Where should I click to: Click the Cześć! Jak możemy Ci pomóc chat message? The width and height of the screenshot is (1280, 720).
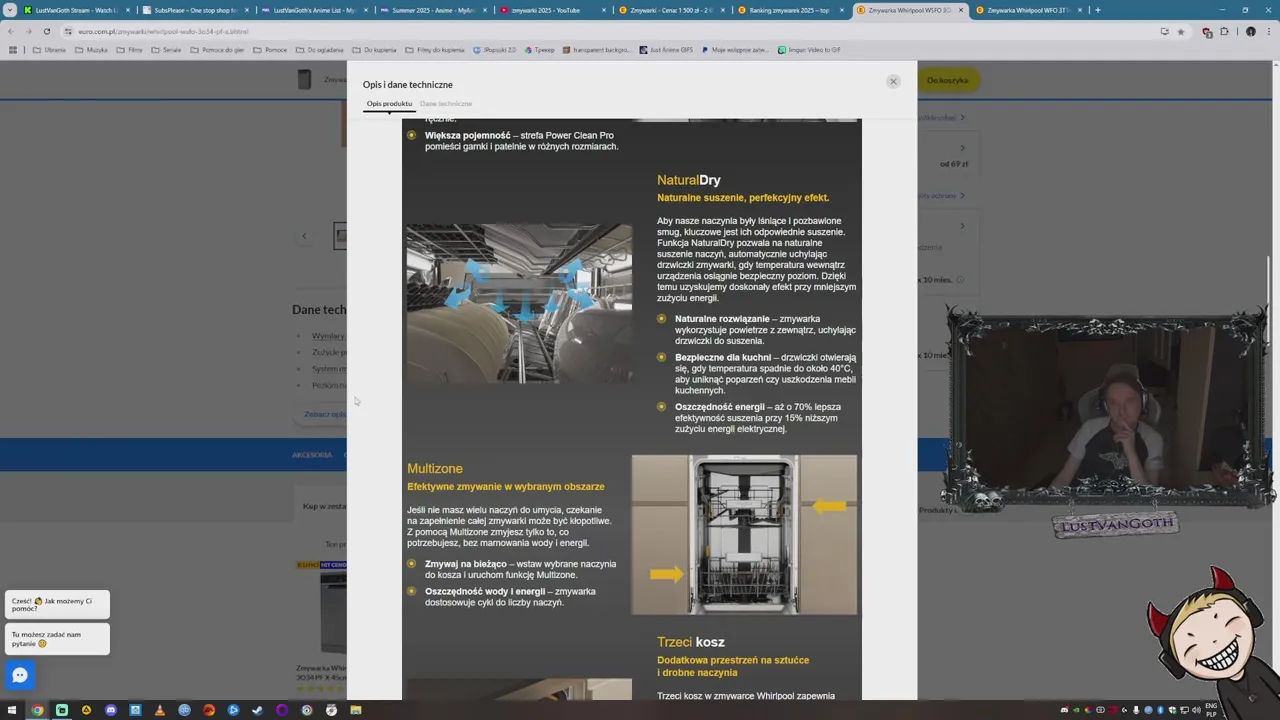[57, 605]
